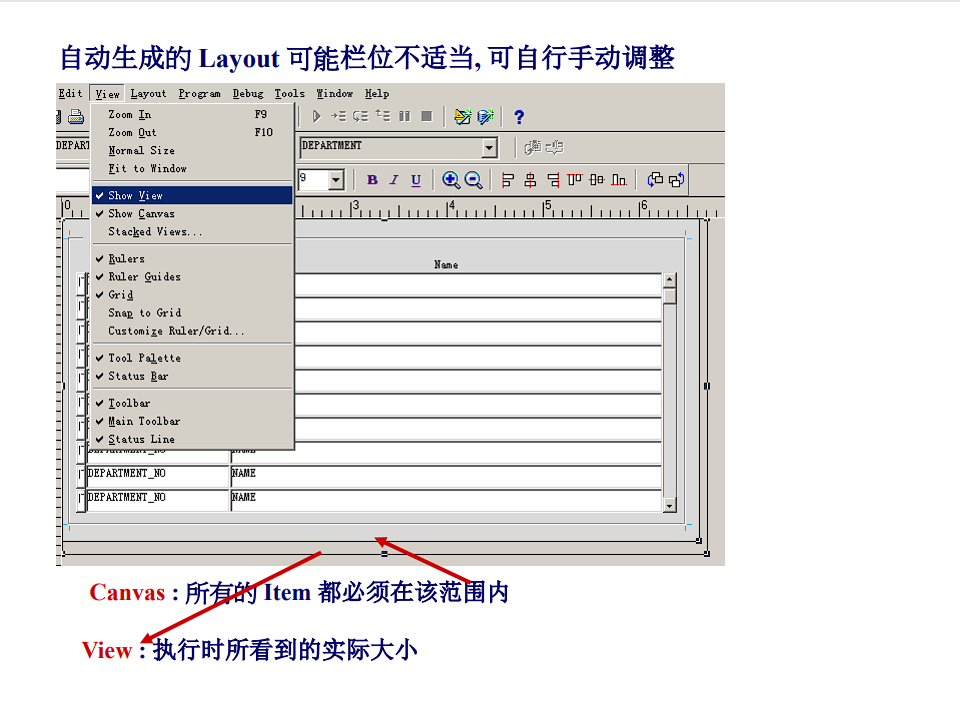Click the Step Over debugger icon

click(x=361, y=116)
